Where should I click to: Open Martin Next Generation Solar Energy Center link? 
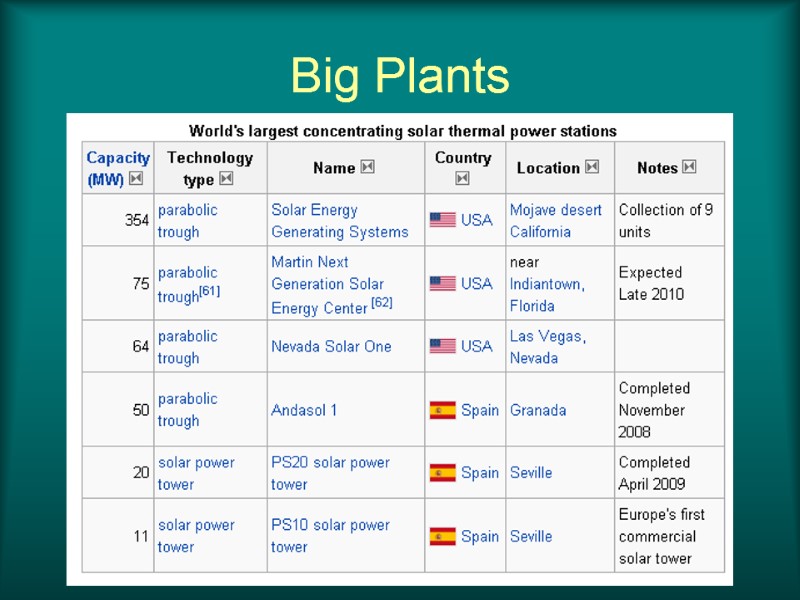[x=327, y=284]
